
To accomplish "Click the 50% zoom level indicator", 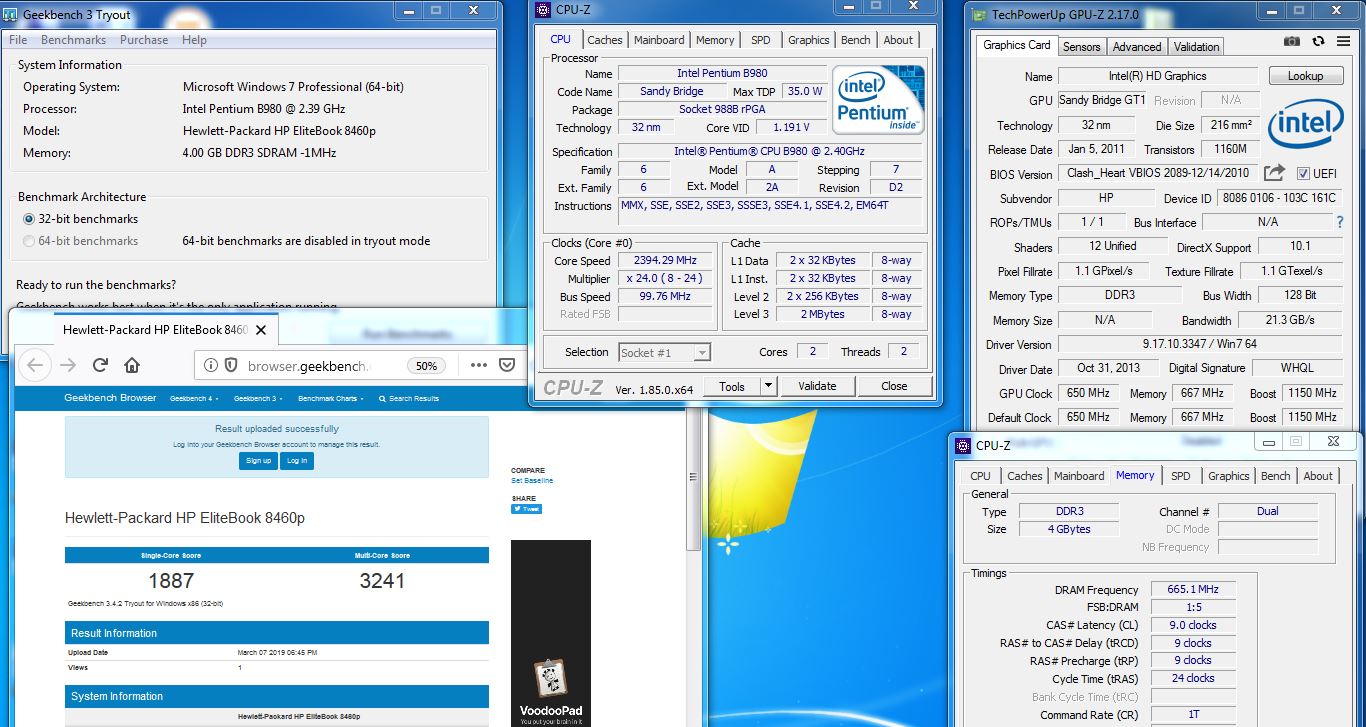I will coord(427,366).
